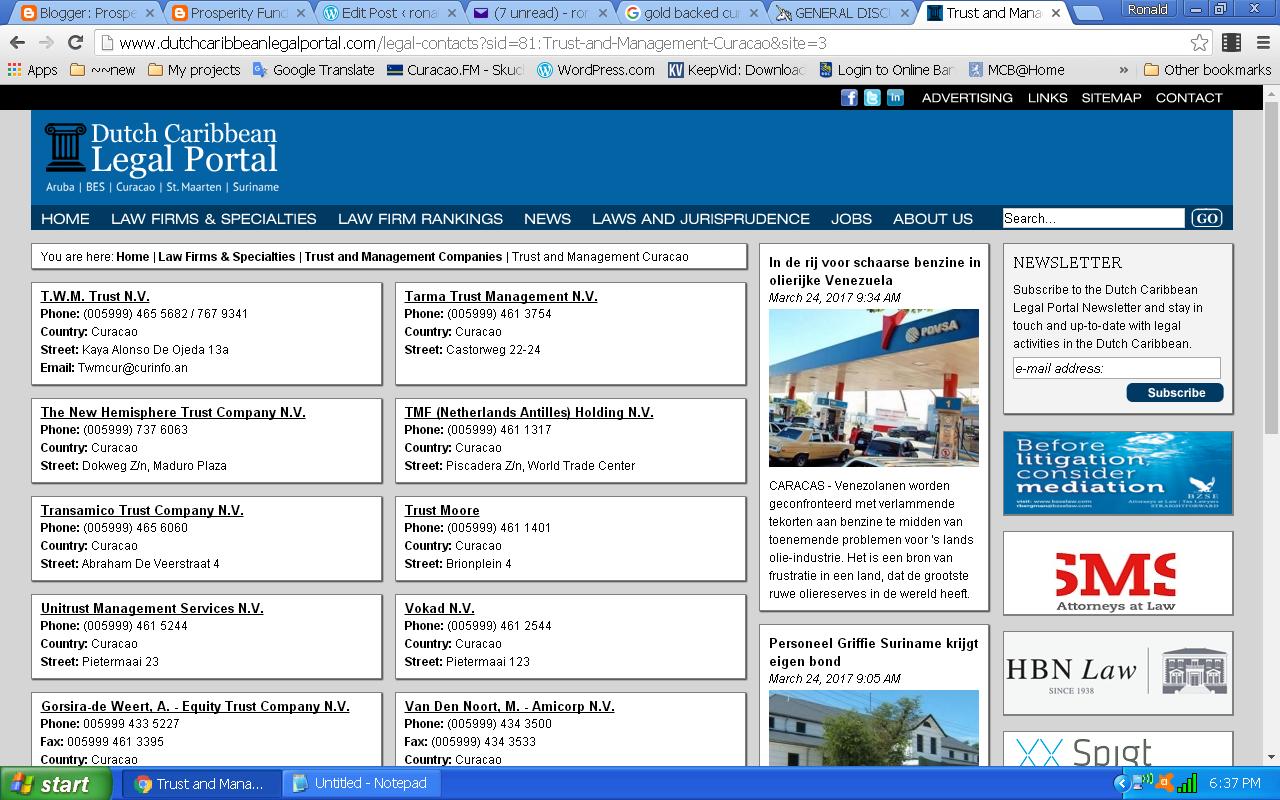Open the NEWS menu item
This screenshot has height=800, width=1280.
(x=547, y=218)
